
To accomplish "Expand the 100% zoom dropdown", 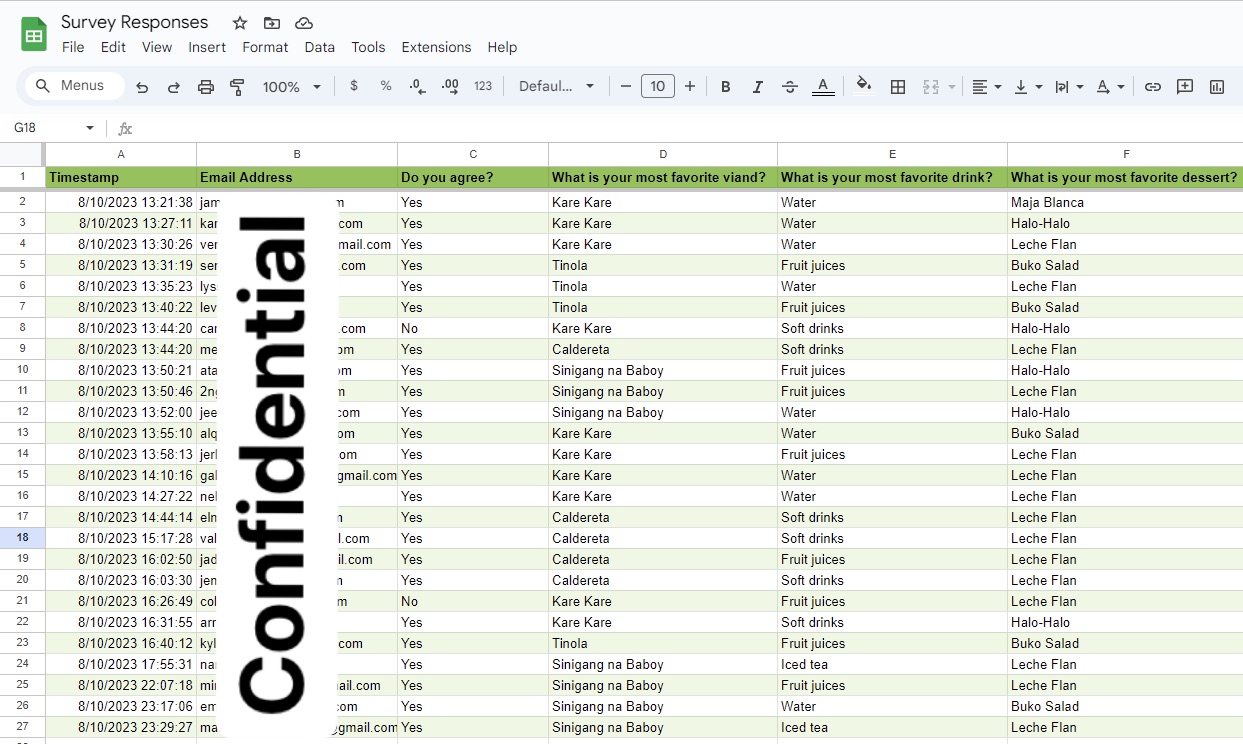I will (x=292, y=87).
